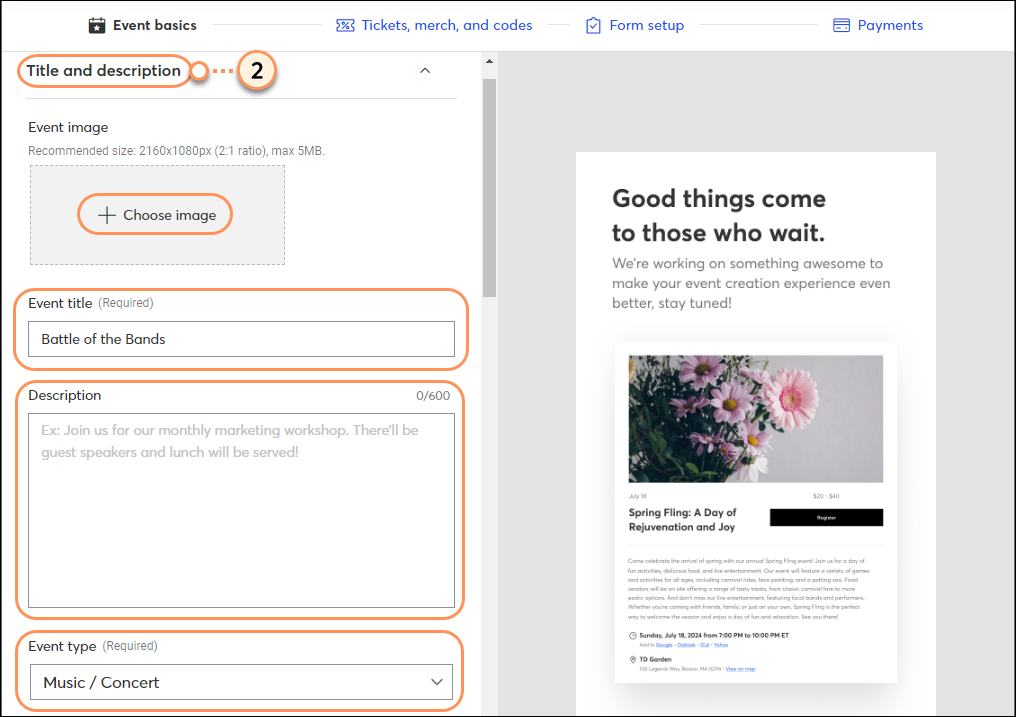
Task: Click the Event image label
Action: [x=68, y=128]
